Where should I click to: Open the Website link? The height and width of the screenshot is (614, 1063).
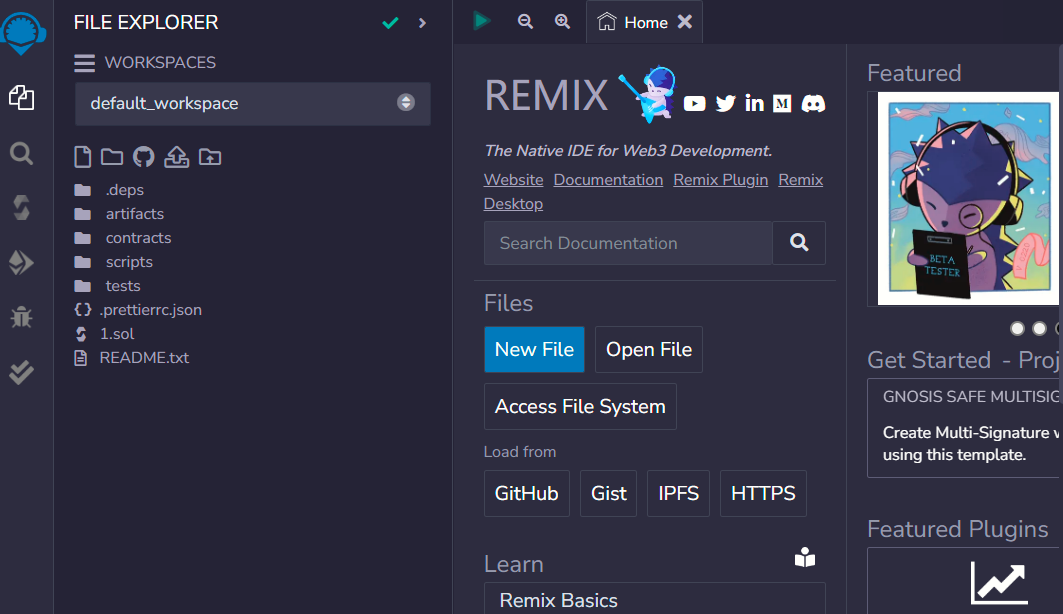pyautogui.click(x=513, y=180)
